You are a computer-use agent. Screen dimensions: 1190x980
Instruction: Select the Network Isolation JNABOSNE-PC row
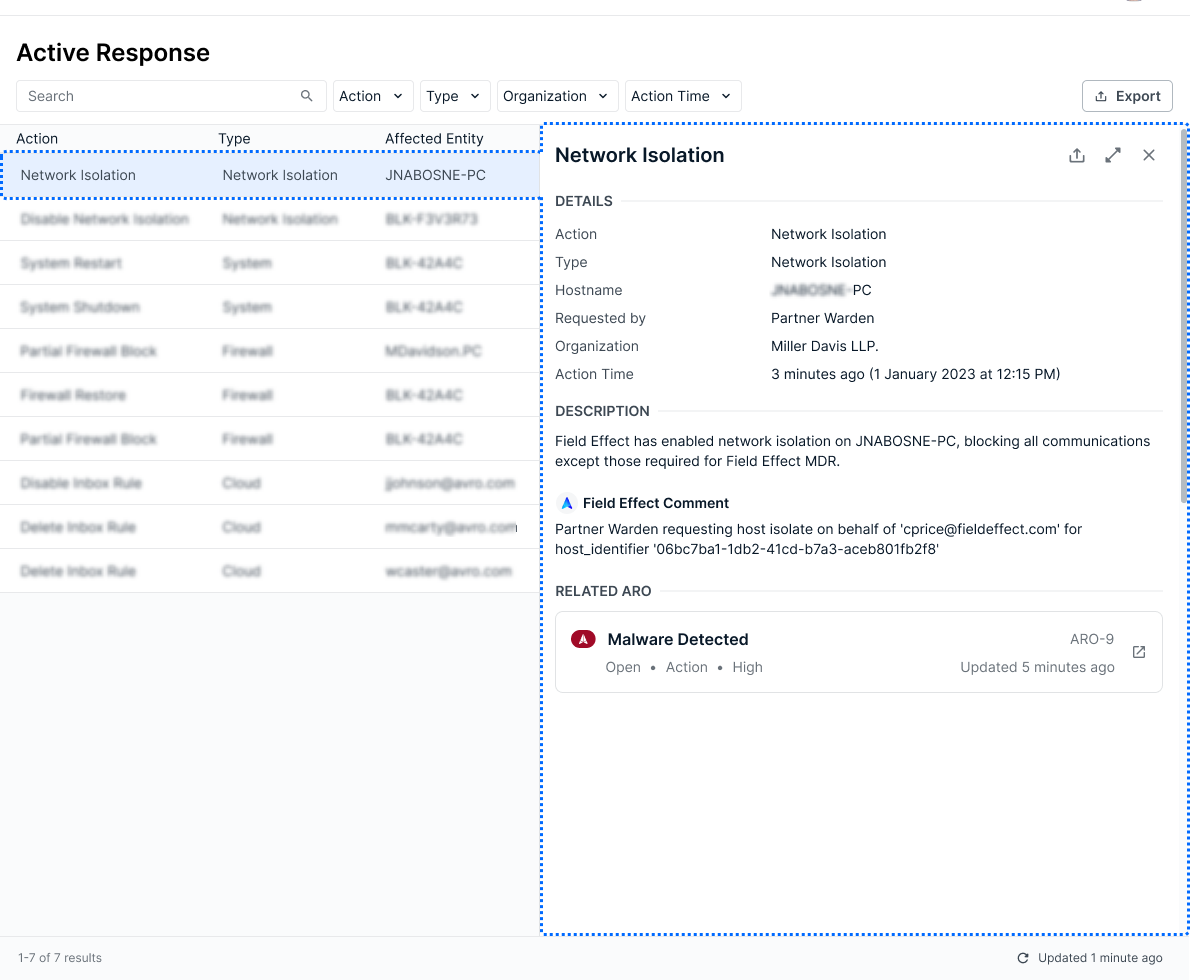270,175
